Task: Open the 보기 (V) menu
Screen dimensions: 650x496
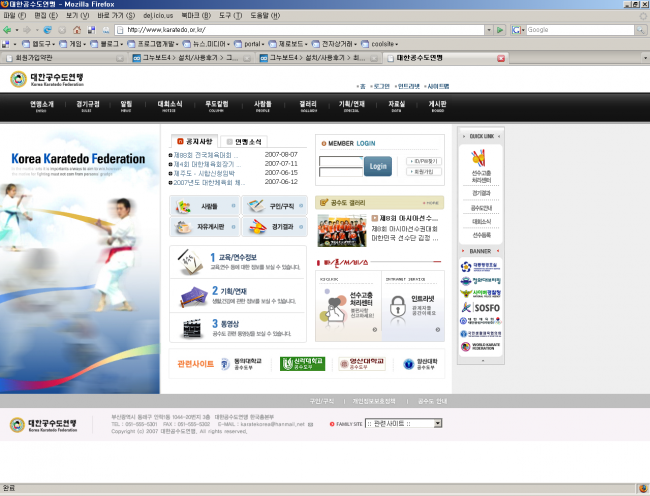Action: [x=78, y=15]
